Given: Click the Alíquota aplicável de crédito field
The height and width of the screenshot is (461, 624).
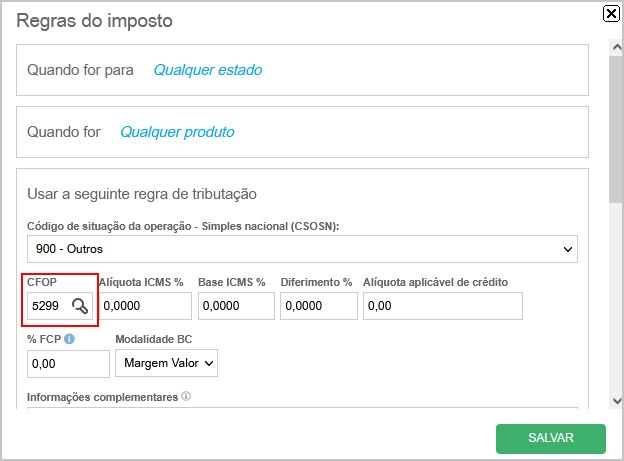Looking at the screenshot, I should coord(443,306).
